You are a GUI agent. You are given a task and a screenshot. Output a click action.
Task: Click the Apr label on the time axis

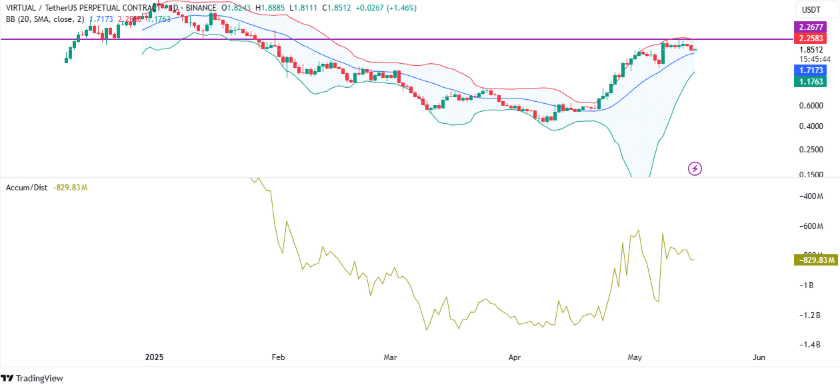point(515,357)
